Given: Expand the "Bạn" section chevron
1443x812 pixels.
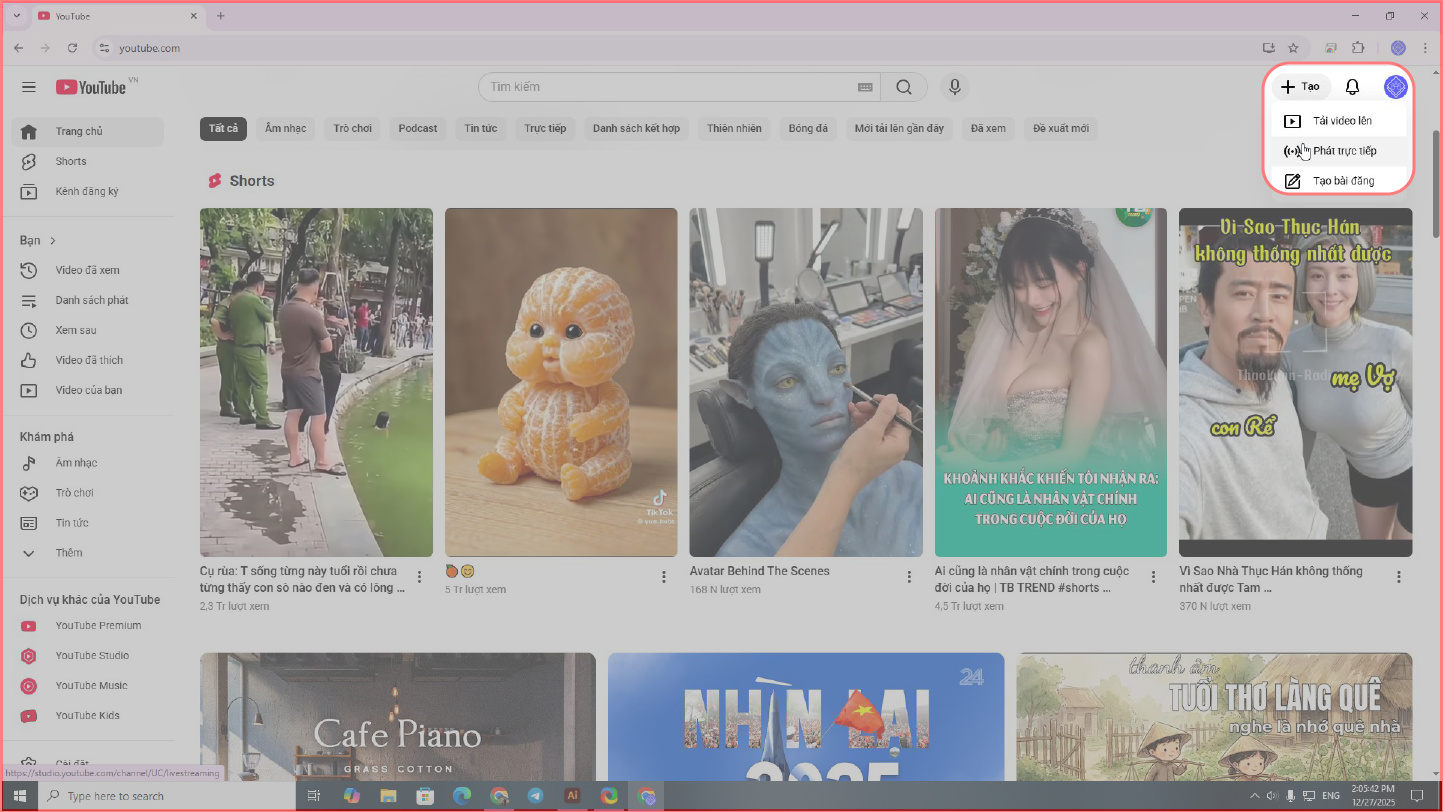Looking at the screenshot, I should pyautogui.click(x=53, y=241).
